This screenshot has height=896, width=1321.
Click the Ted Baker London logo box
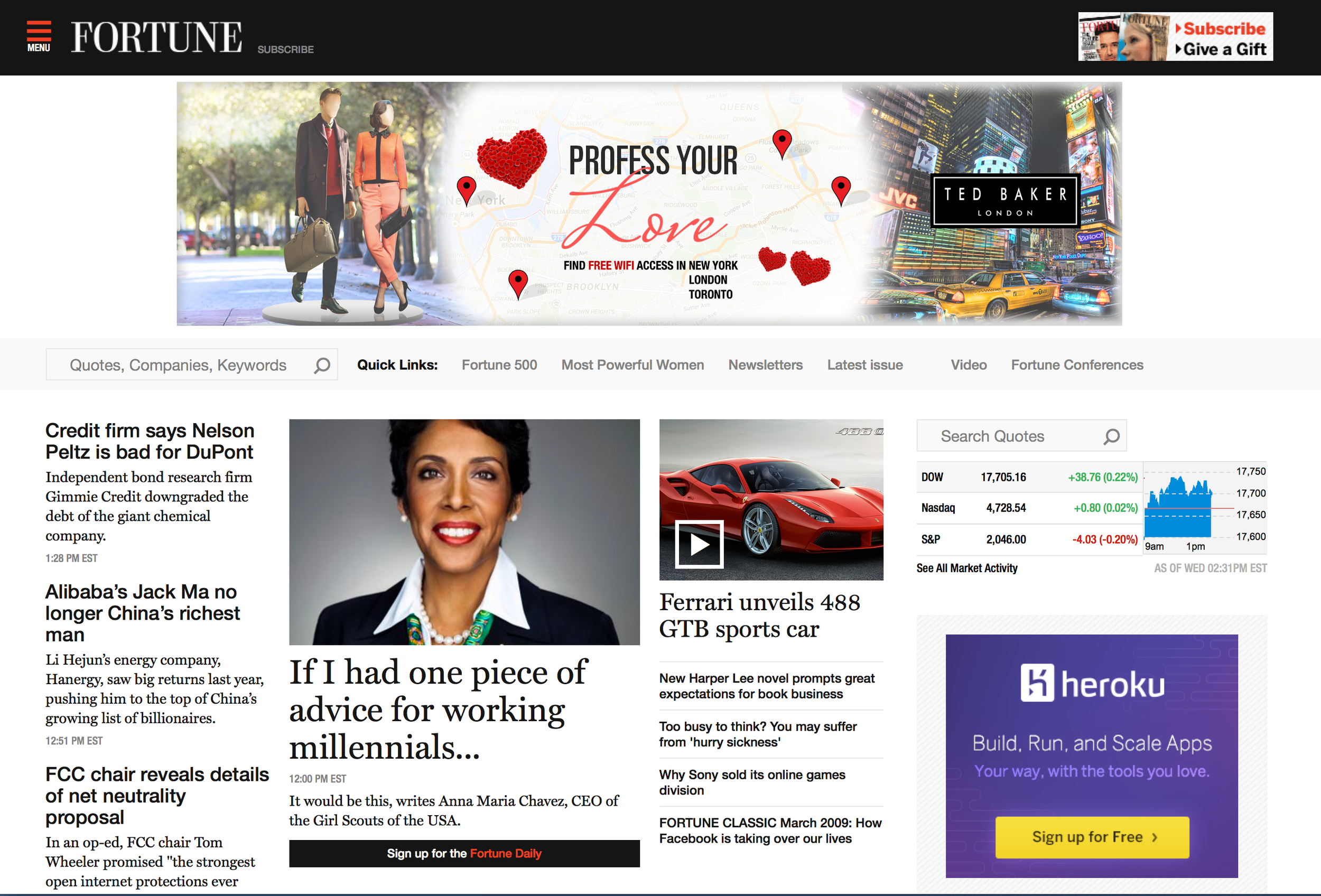[x=1005, y=201]
